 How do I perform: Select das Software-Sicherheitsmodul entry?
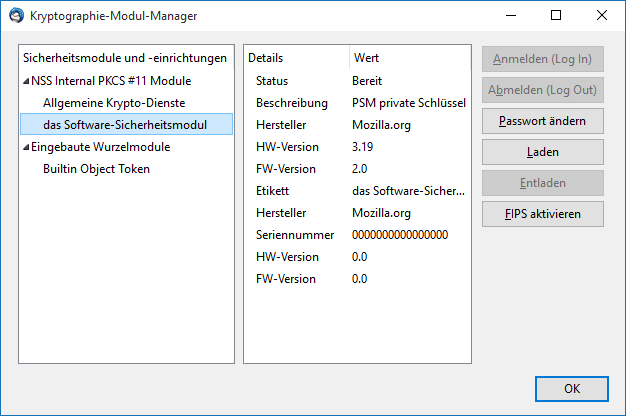click(124, 125)
